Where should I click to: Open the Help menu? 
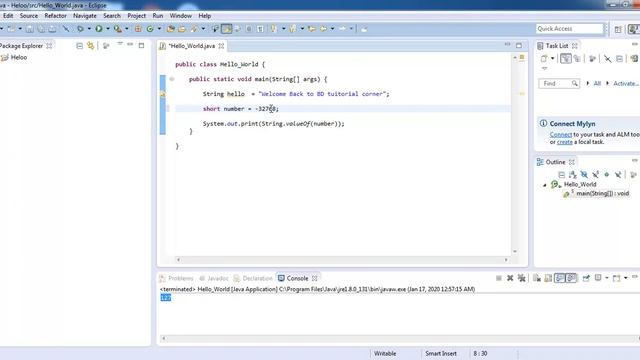pyautogui.click(x=204, y=16)
